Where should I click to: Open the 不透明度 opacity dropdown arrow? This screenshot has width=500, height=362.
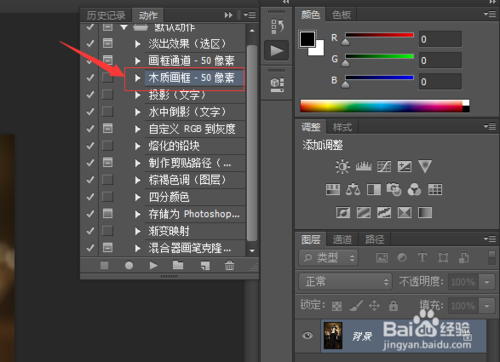click(487, 282)
